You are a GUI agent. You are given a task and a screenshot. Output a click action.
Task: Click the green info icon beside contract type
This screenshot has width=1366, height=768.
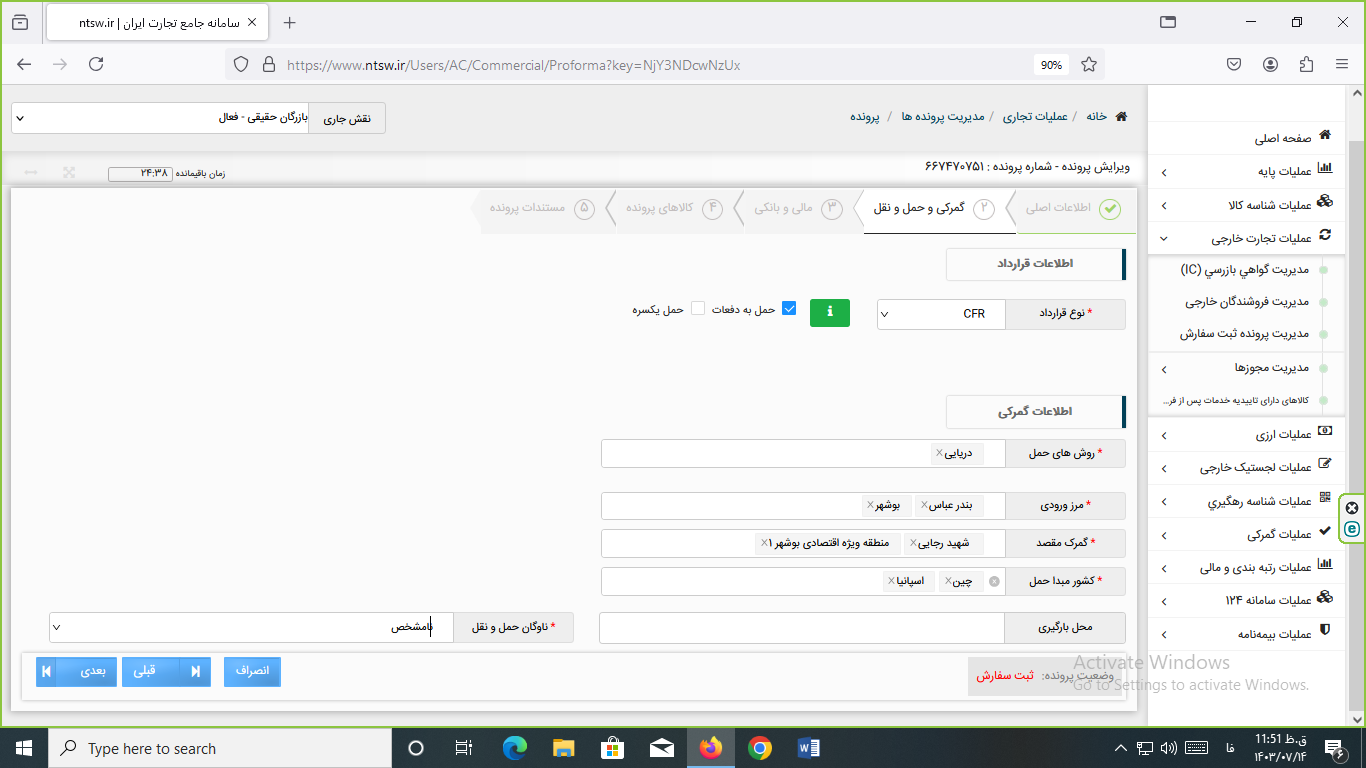tap(829, 312)
